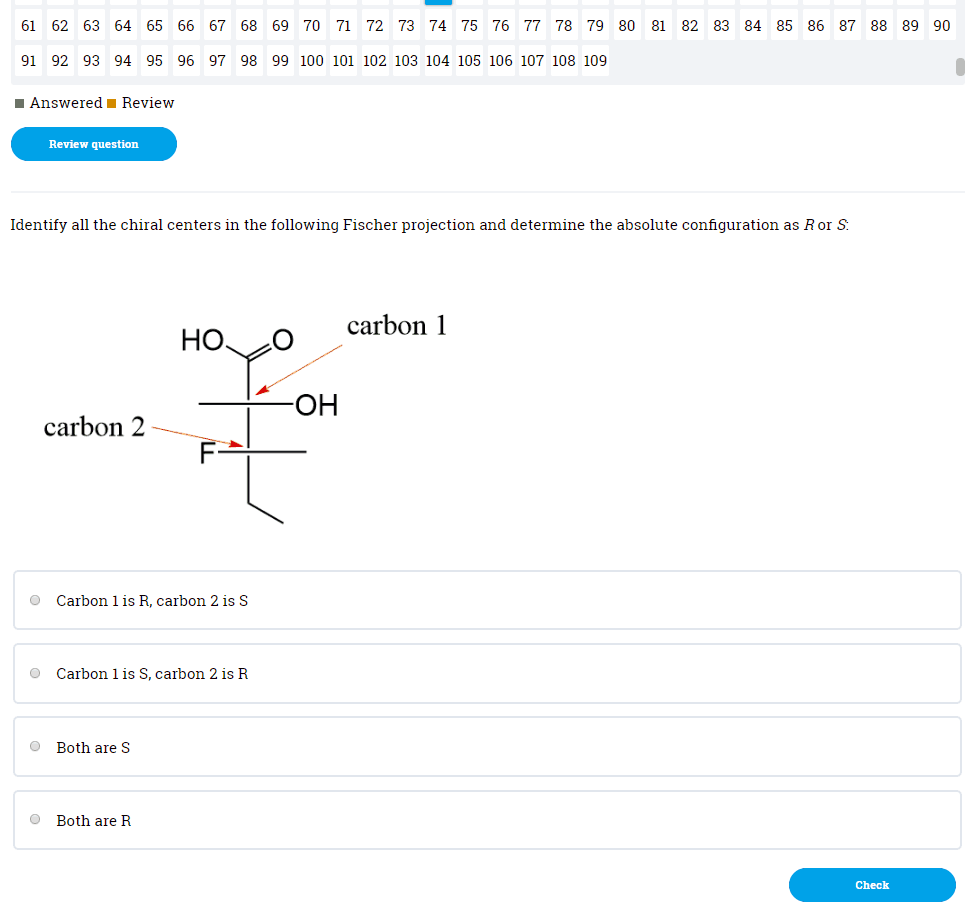The height and width of the screenshot is (917, 972).
Task: Click the Fischer projection structure image
Action: click(246, 420)
